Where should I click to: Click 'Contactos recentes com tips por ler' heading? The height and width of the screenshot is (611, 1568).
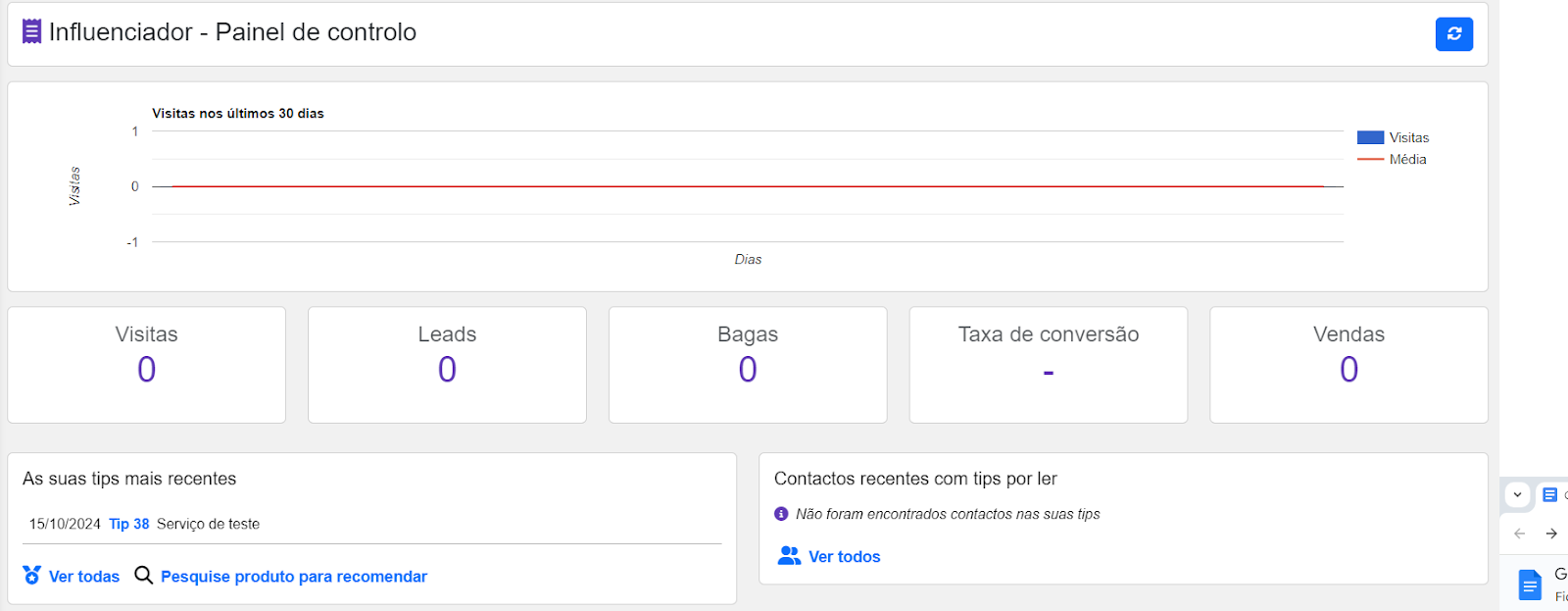(x=915, y=479)
